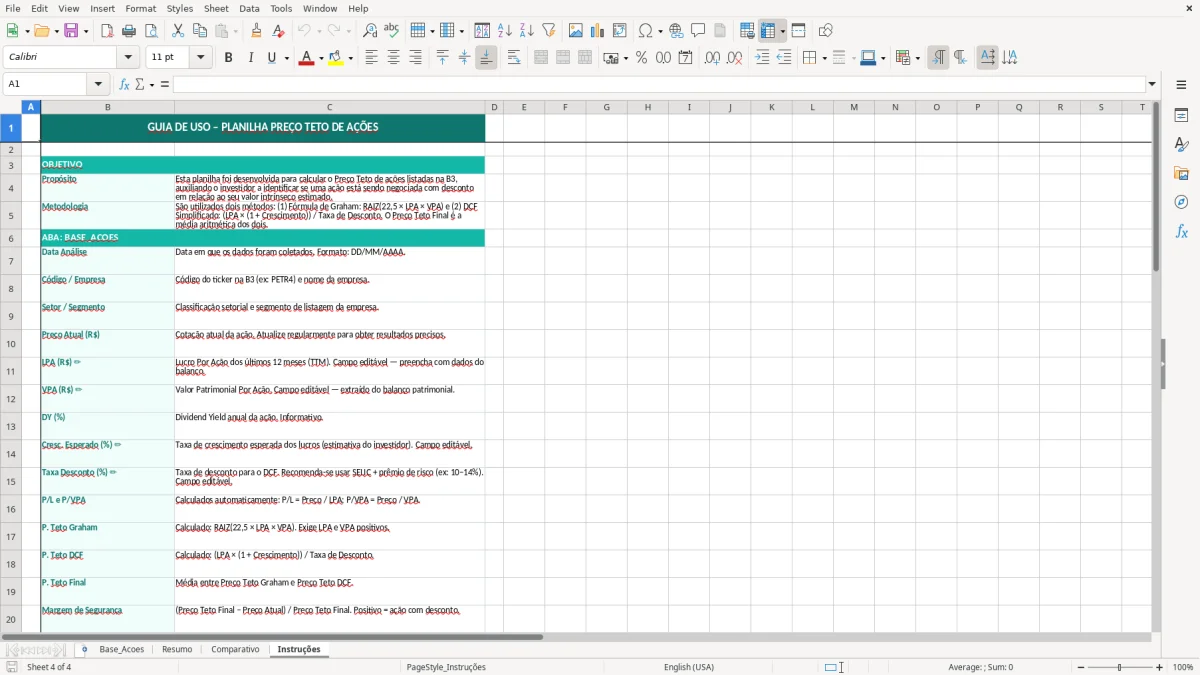Expand Background Color dropdown arrow
Image resolution: width=1200 pixels, height=675 pixels.
pyautogui.click(x=350, y=58)
